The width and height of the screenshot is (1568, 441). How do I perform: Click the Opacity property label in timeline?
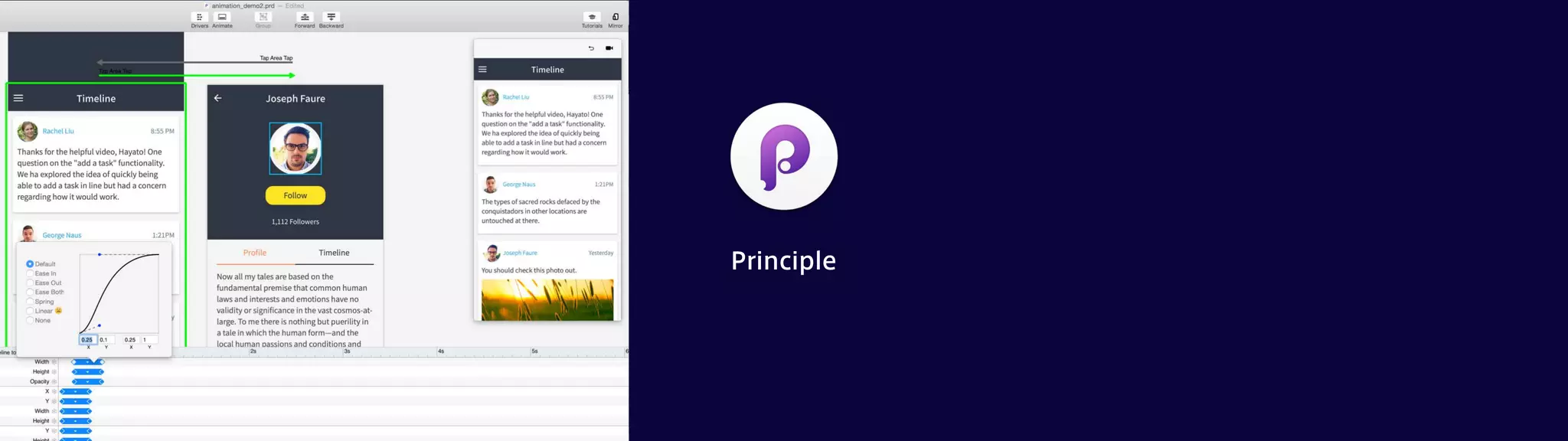[40, 381]
